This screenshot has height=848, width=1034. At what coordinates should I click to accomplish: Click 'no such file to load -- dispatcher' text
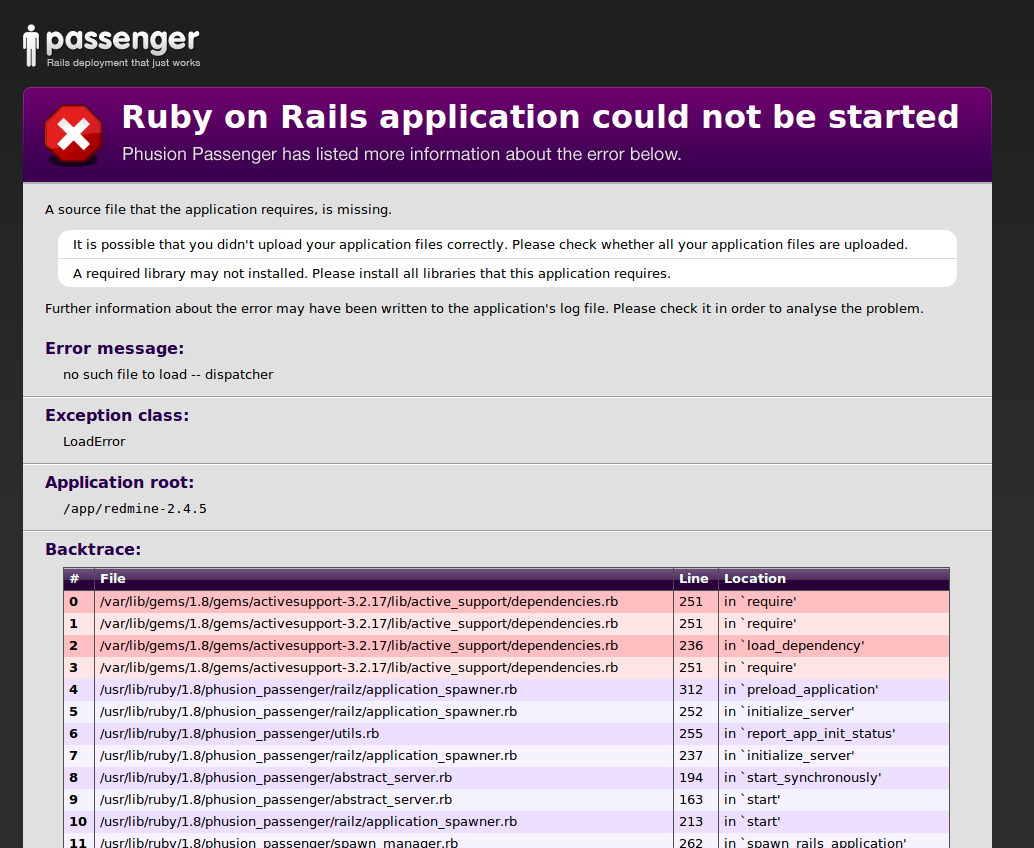(168, 375)
